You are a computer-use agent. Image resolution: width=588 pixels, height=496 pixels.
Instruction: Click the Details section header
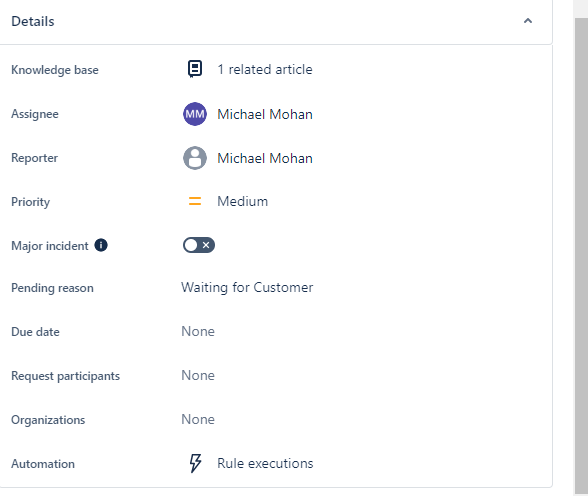[x=276, y=22]
